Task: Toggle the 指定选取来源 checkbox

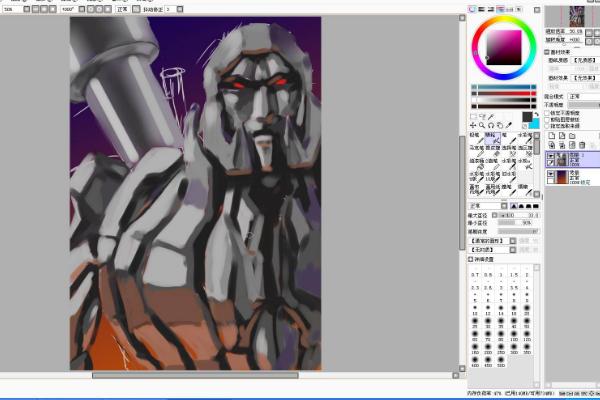Action: 547,126
